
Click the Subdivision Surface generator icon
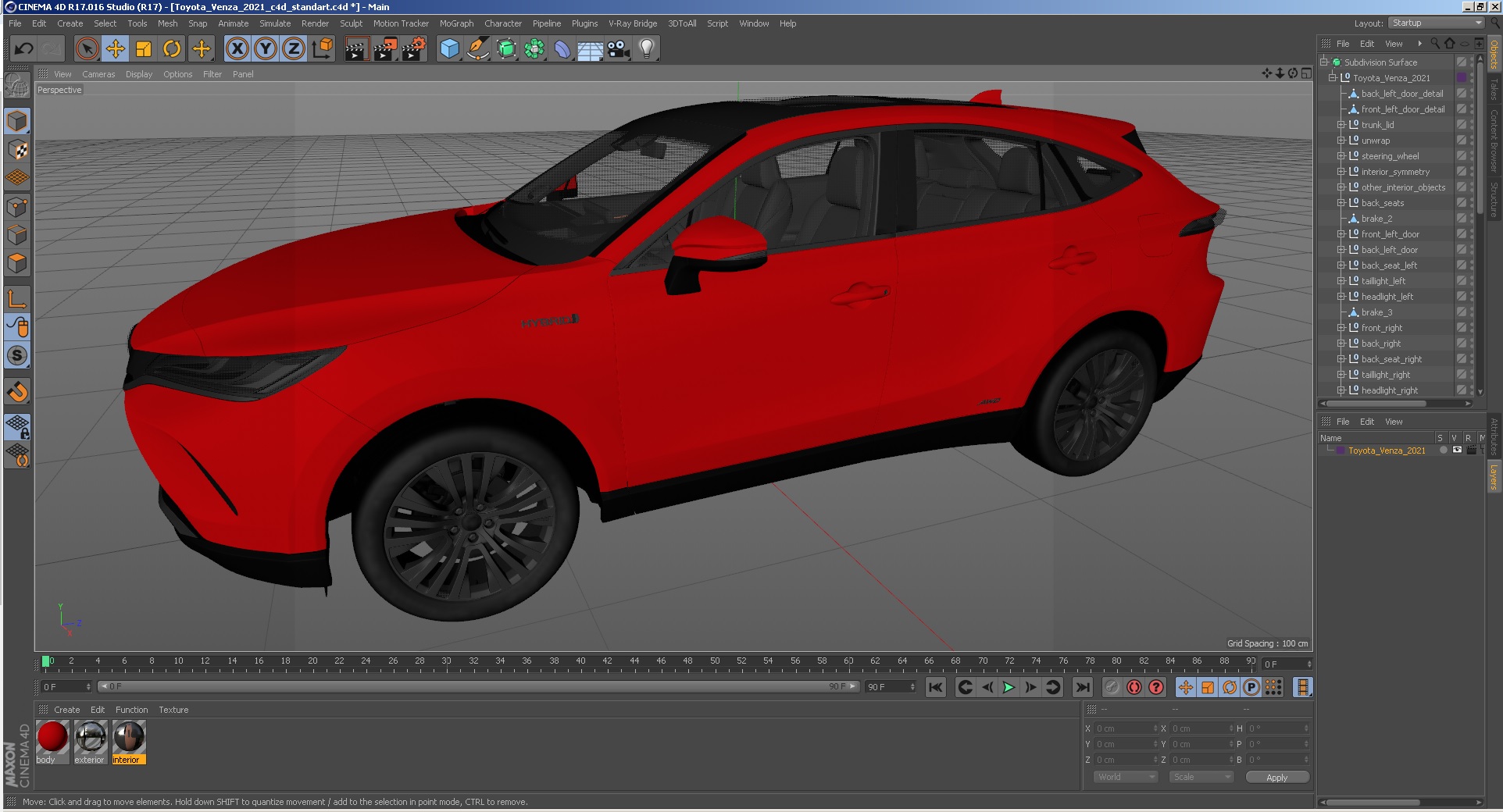tap(506, 48)
